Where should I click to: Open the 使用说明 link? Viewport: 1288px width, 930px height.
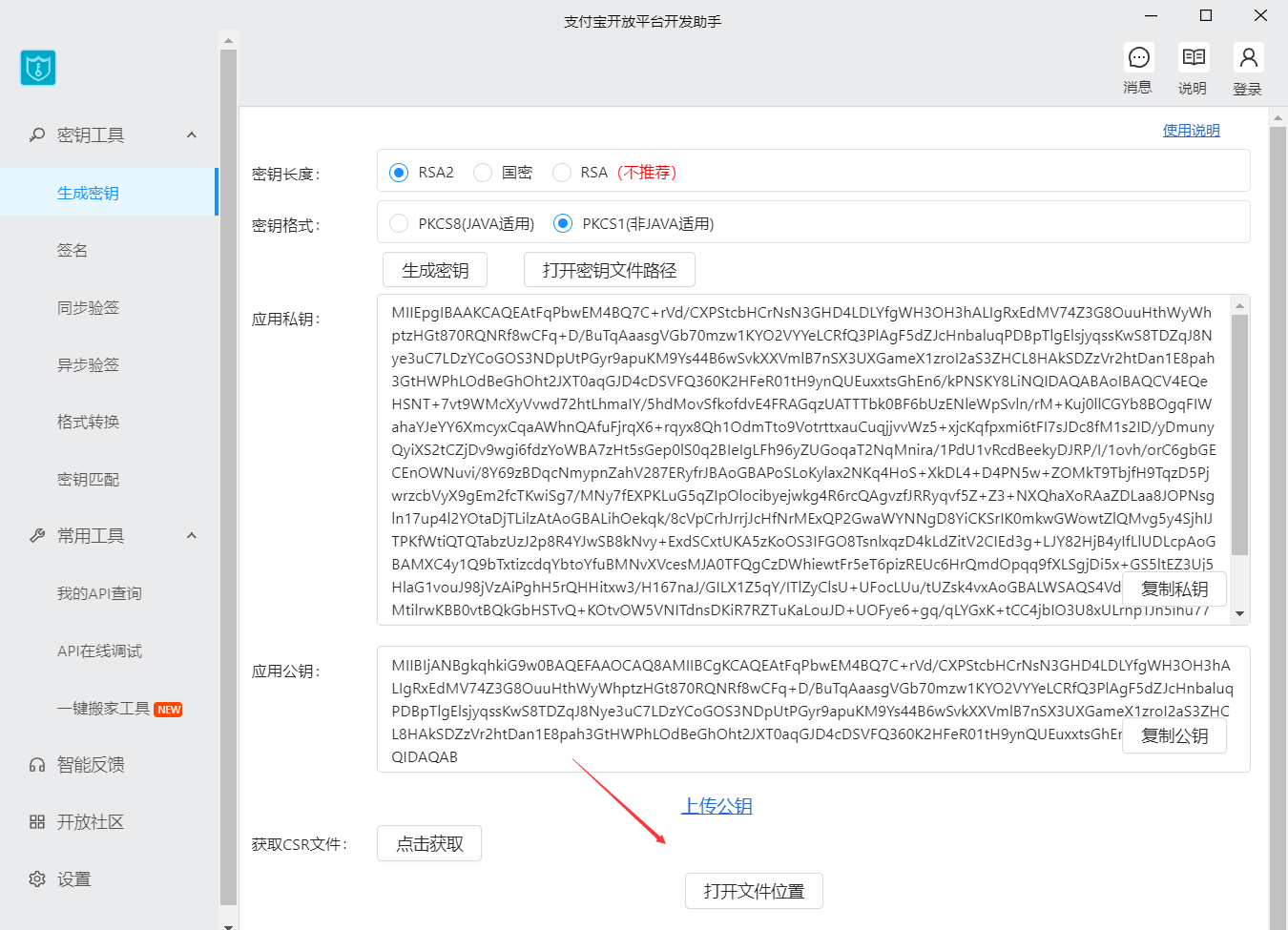pos(1191,131)
